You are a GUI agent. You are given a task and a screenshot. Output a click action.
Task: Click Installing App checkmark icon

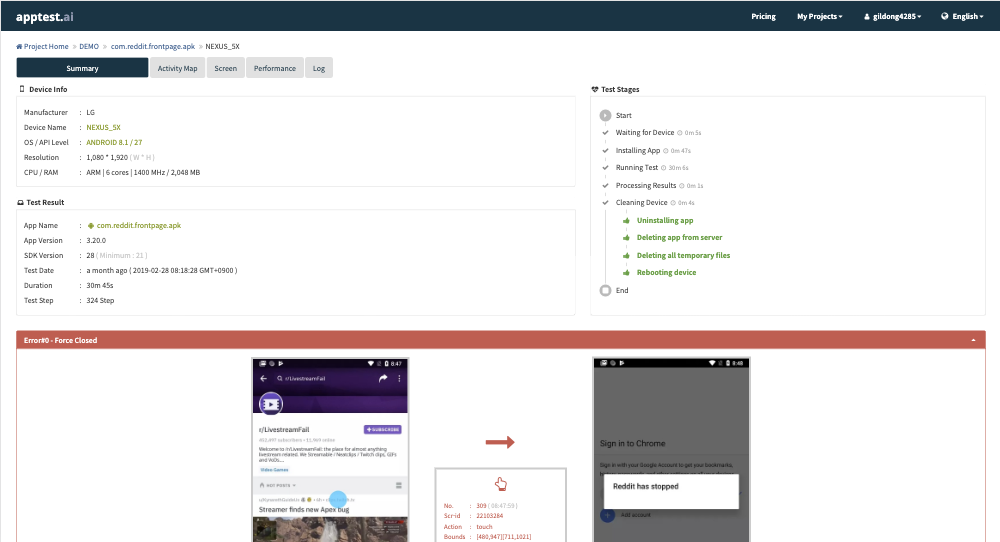(605, 150)
